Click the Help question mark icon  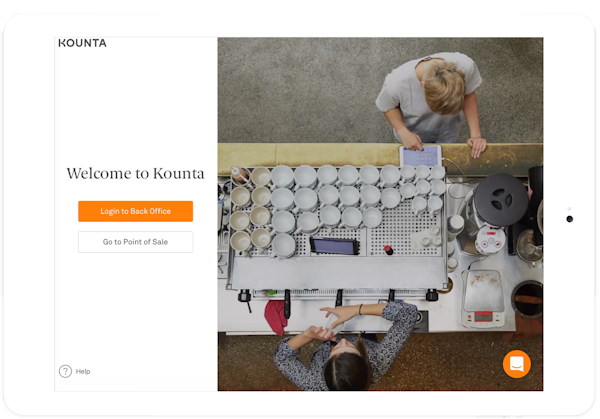[x=65, y=371]
